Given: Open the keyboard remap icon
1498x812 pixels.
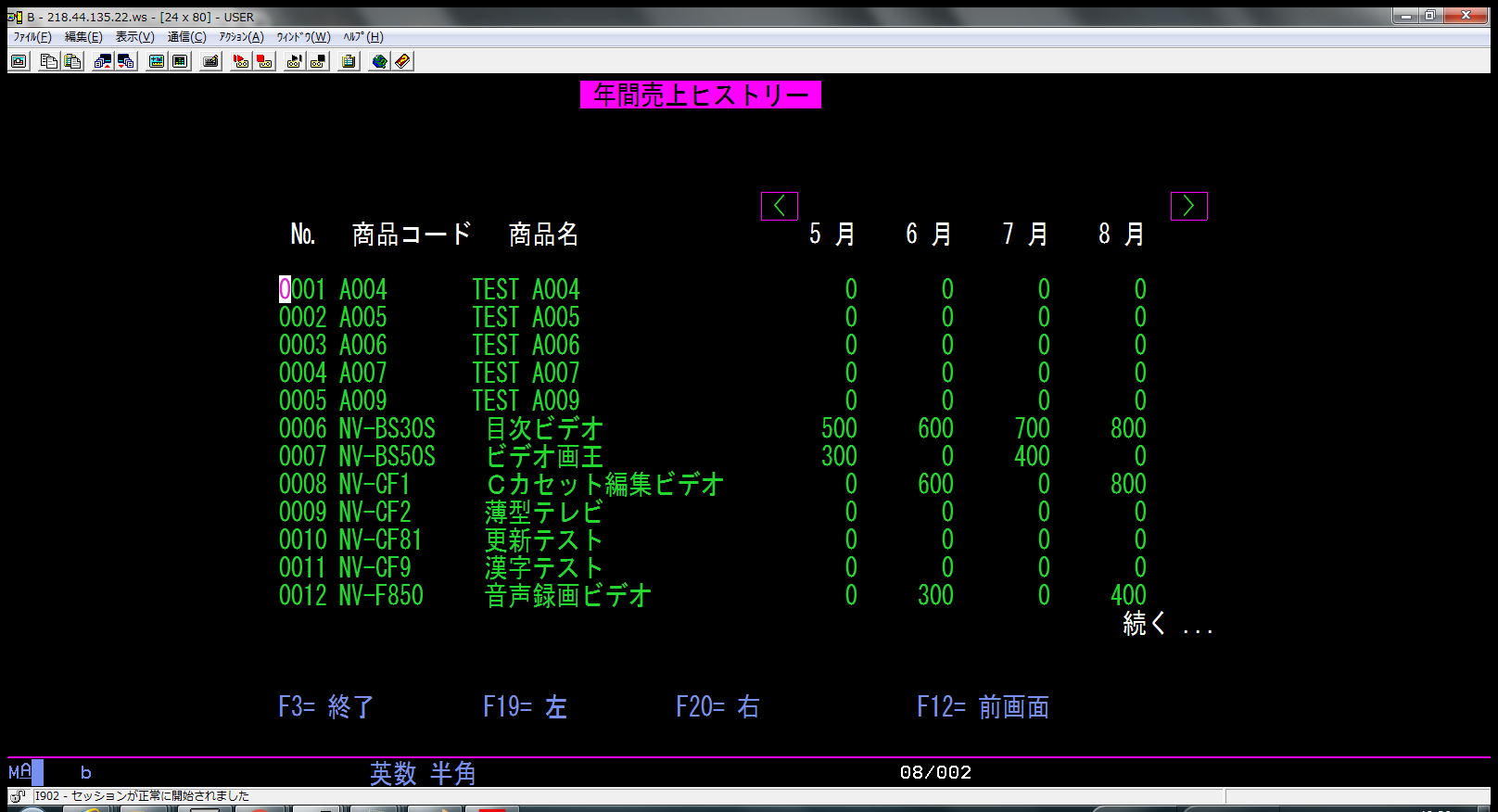Looking at the screenshot, I should (211, 61).
